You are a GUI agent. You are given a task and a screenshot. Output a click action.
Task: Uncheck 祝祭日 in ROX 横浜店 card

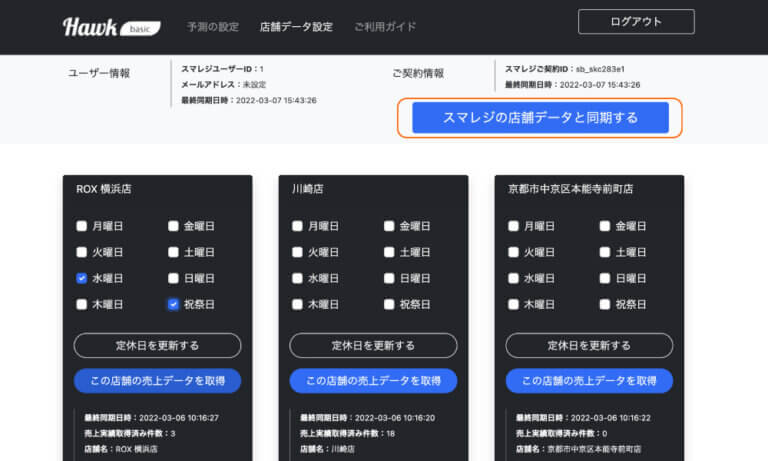tap(173, 304)
